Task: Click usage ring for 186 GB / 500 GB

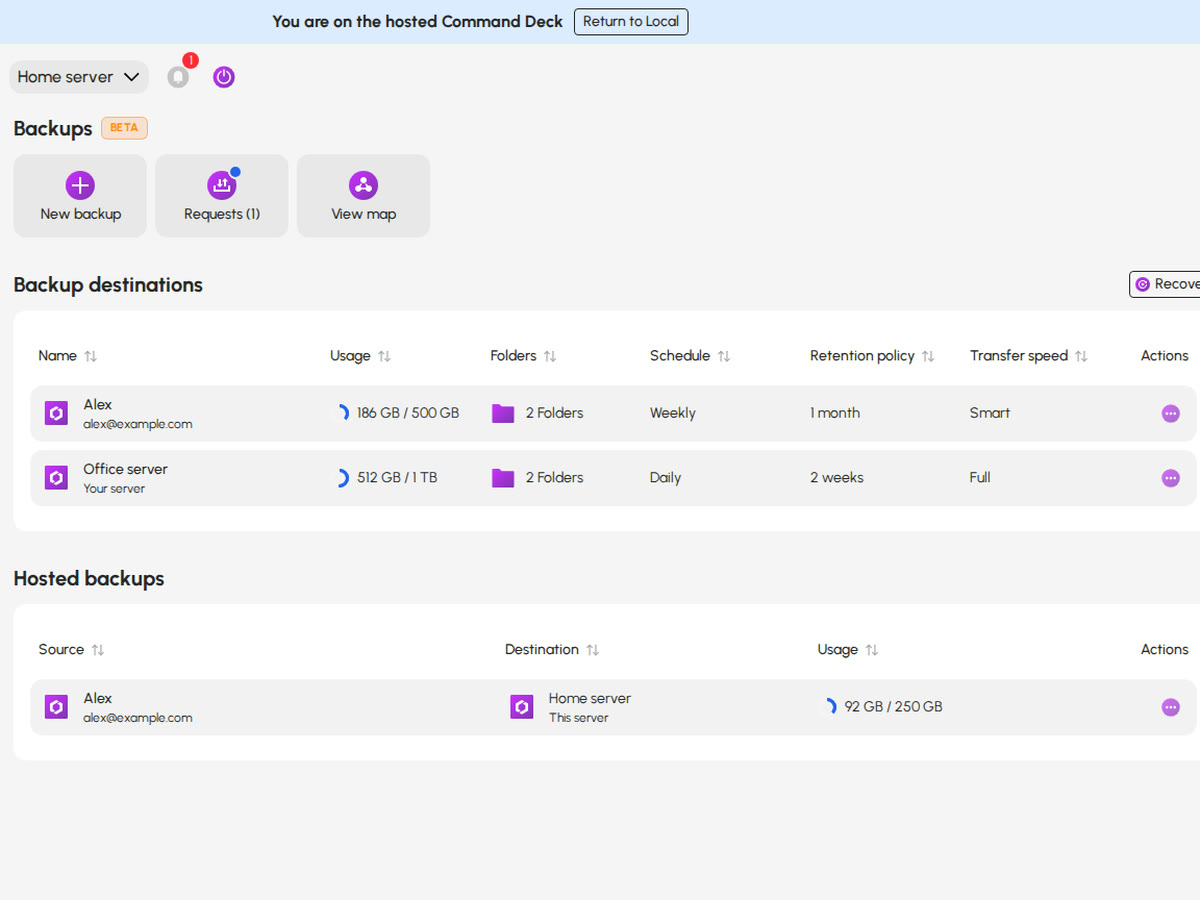Action: point(342,413)
